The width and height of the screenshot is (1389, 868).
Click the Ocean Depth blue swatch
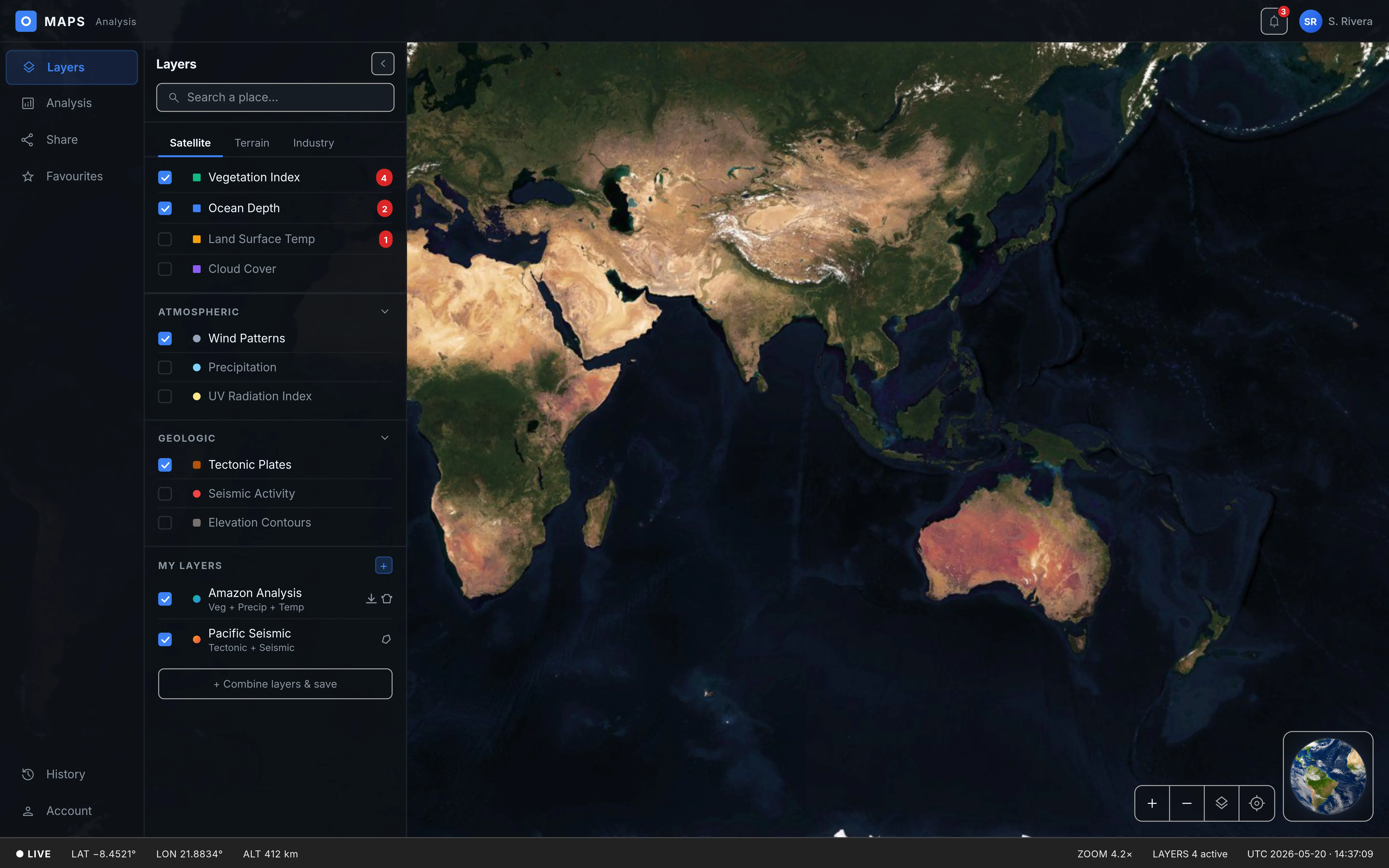196,208
